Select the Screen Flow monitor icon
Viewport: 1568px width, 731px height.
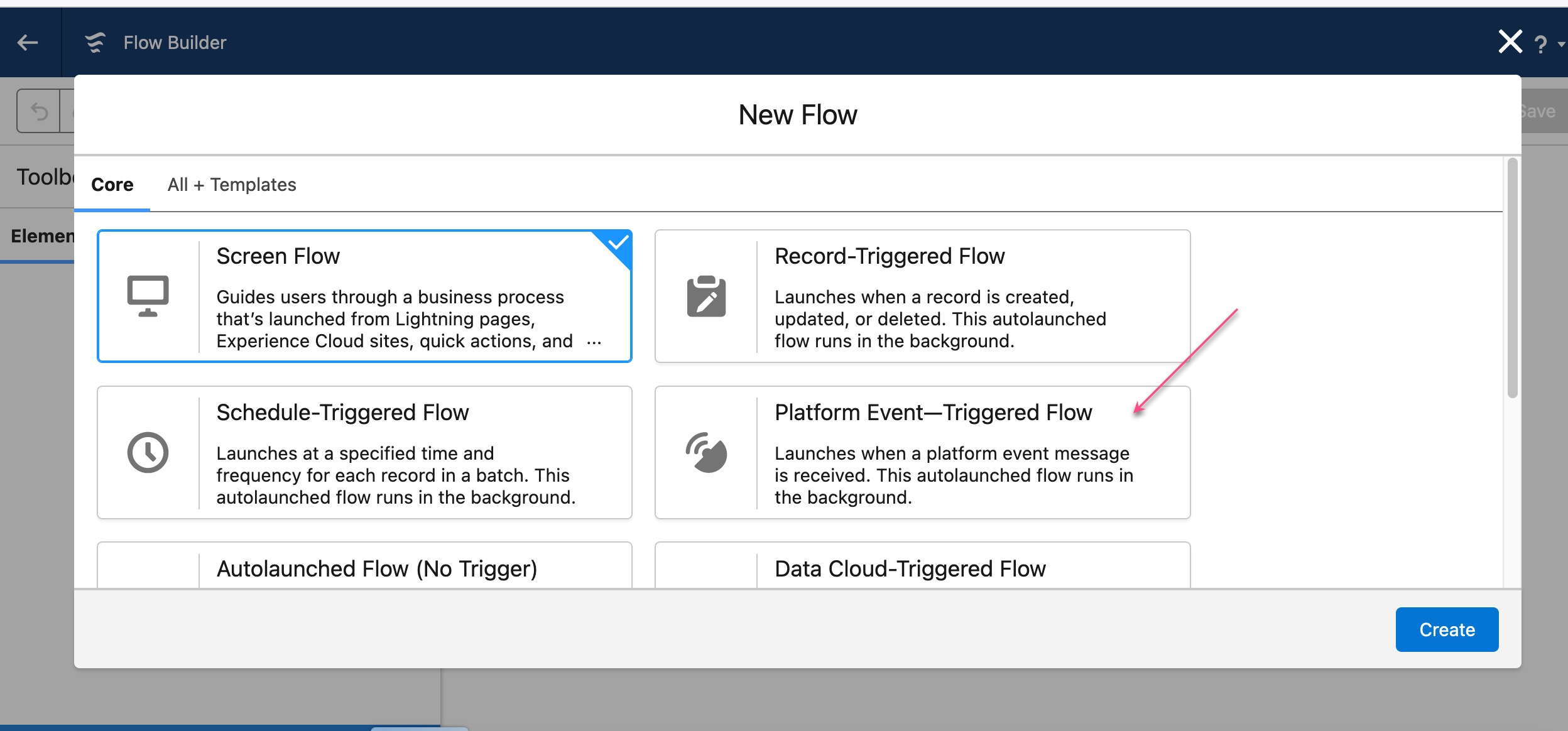(148, 296)
